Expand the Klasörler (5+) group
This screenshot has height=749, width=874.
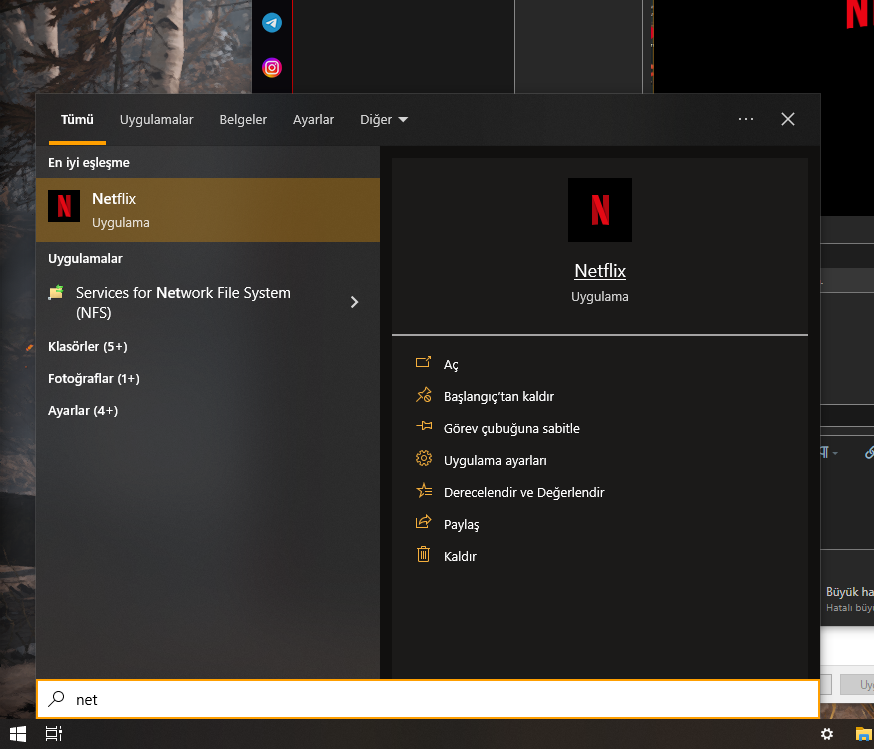point(88,347)
